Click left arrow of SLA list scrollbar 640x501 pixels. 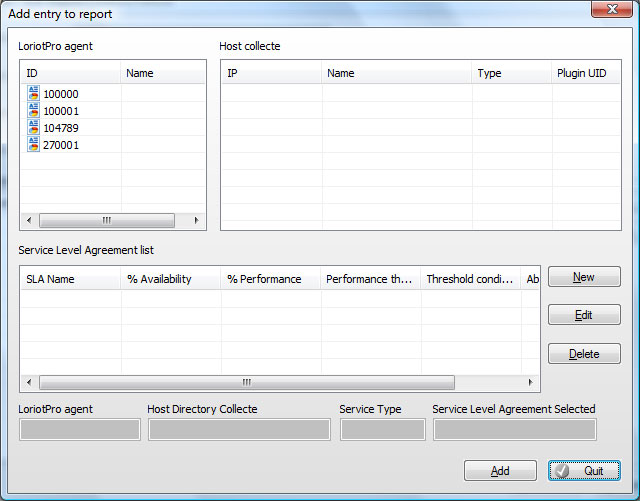tap(29, 383)
